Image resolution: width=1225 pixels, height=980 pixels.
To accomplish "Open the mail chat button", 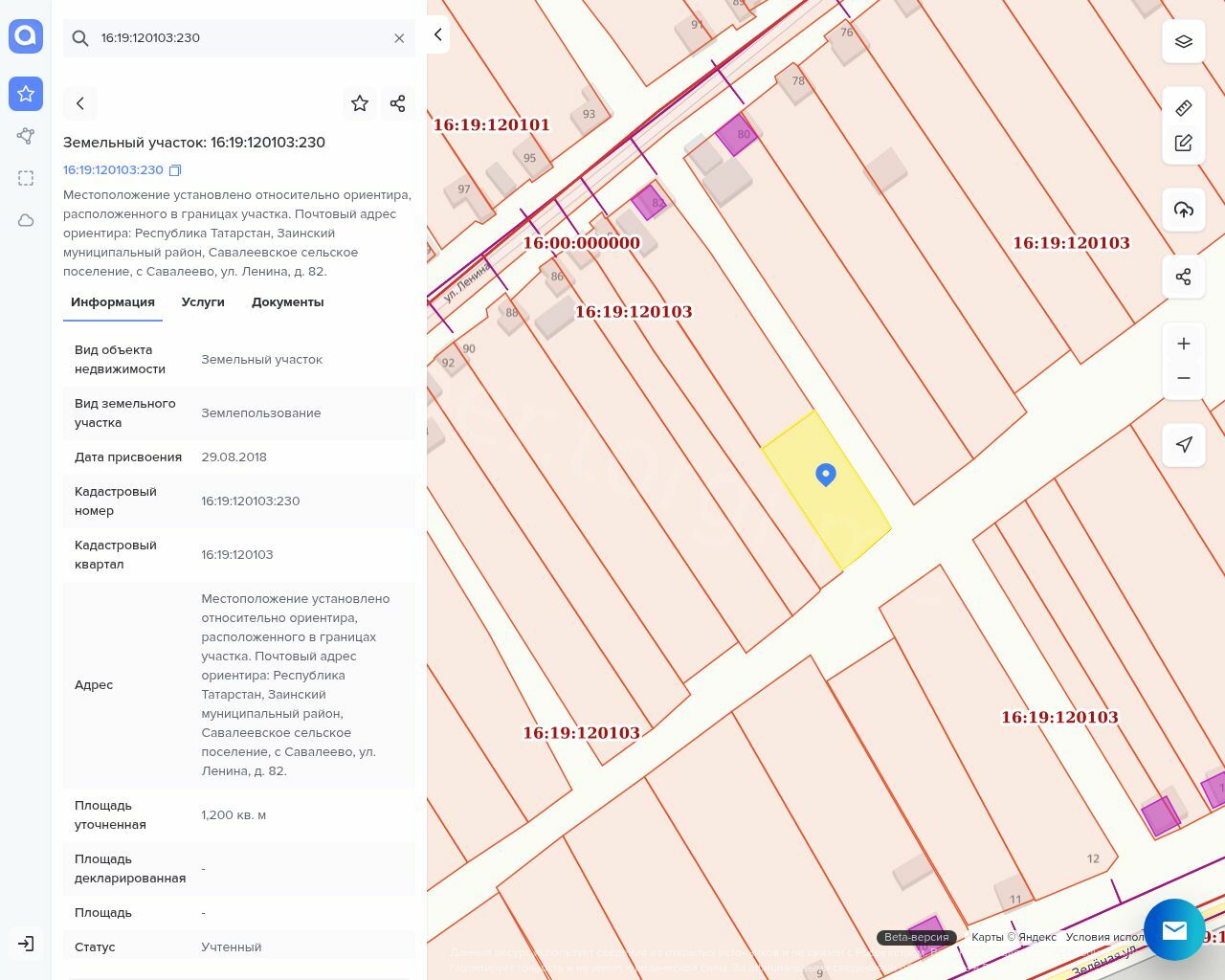I will pyautogui.click(x=1174, y=929).
